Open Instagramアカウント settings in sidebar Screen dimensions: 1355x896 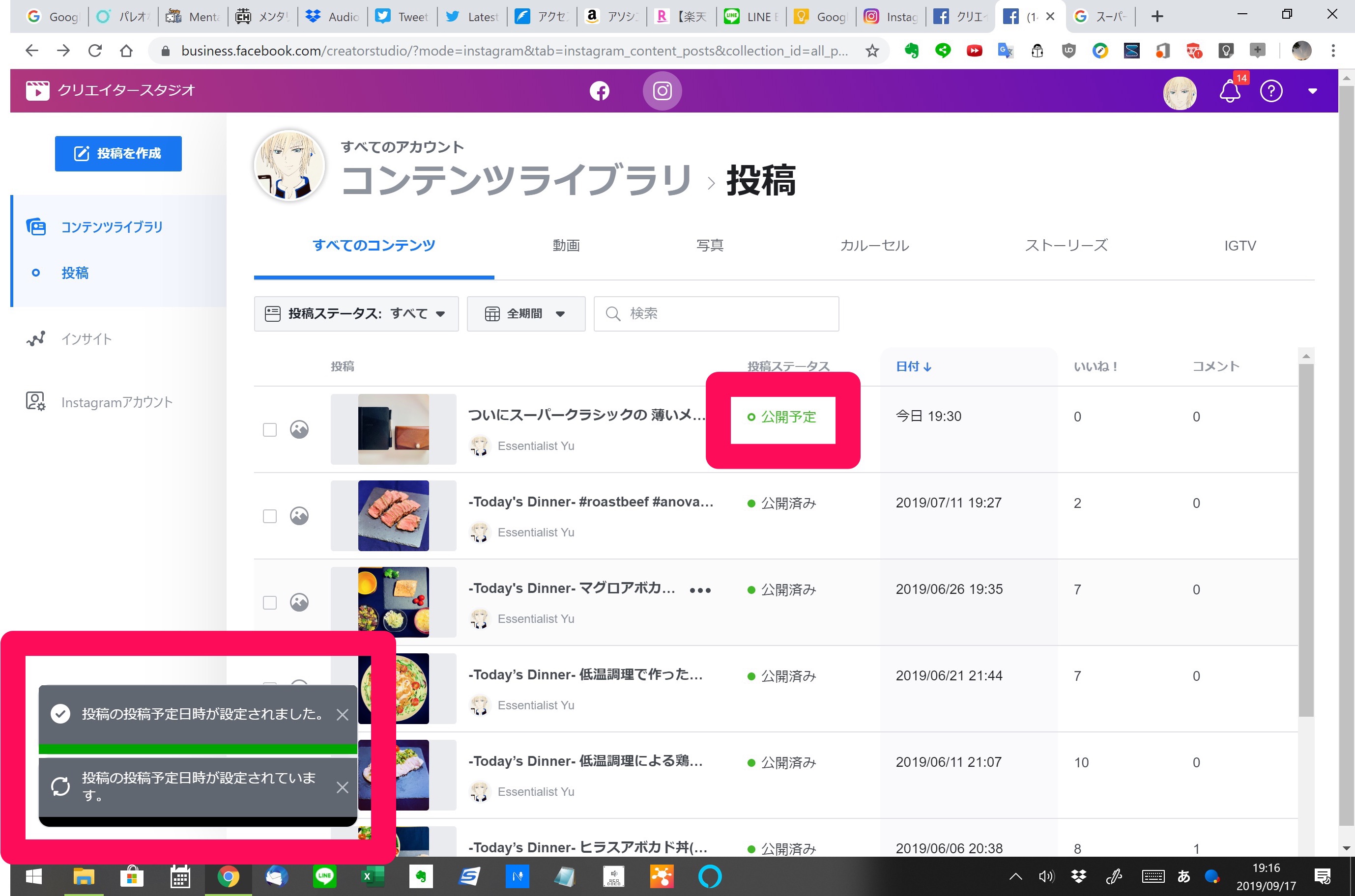click(x=116, y=402)
